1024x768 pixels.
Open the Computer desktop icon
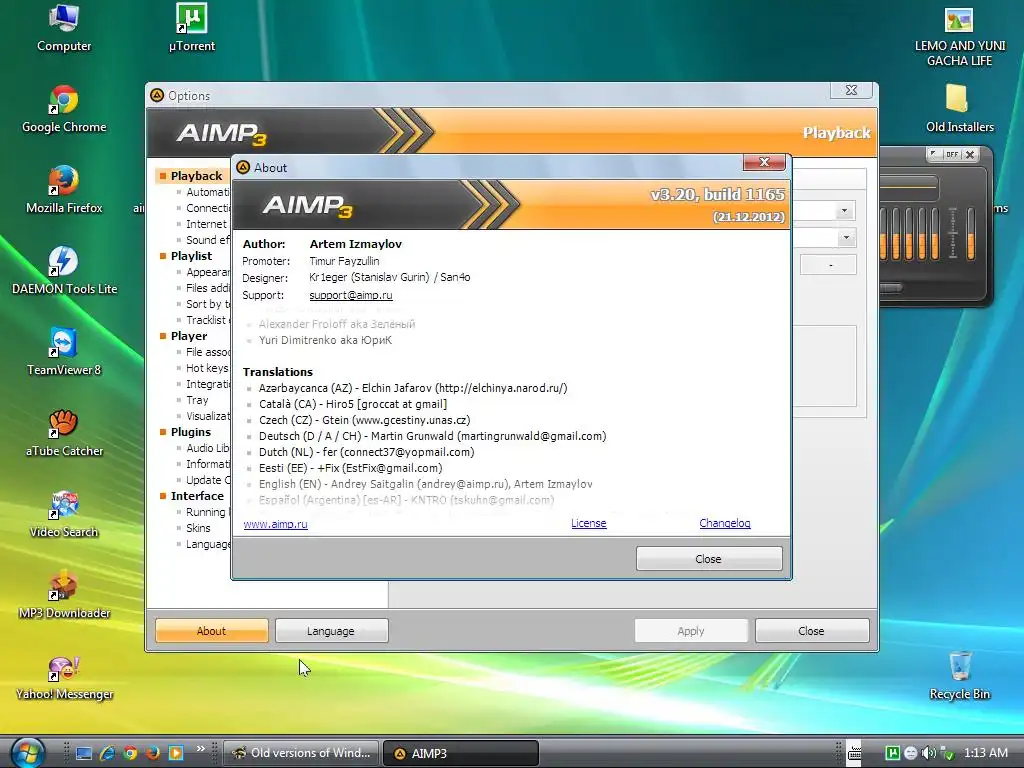pyautogui.click(x=63, y=28)
